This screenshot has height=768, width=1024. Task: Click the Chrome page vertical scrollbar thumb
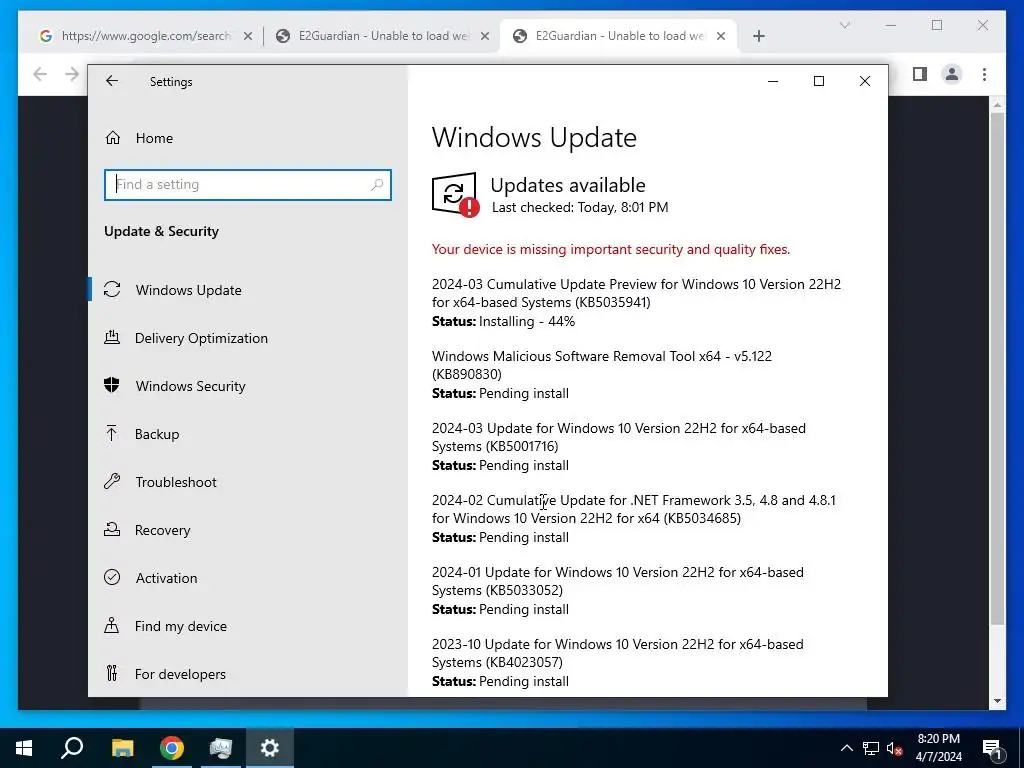point(997,368)
